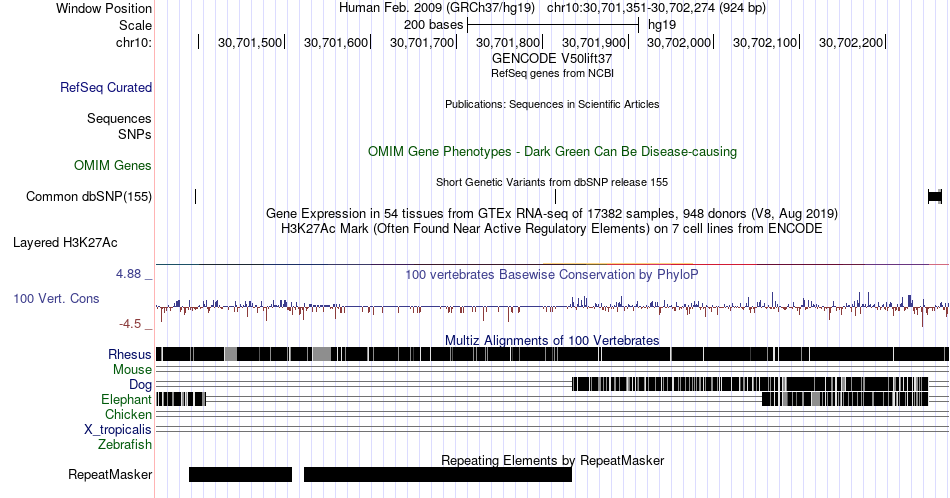Viewport: 950px width, 498px height.
Task: Select the Layered H3K27Ac track label
Action: (x=65, y=242)
